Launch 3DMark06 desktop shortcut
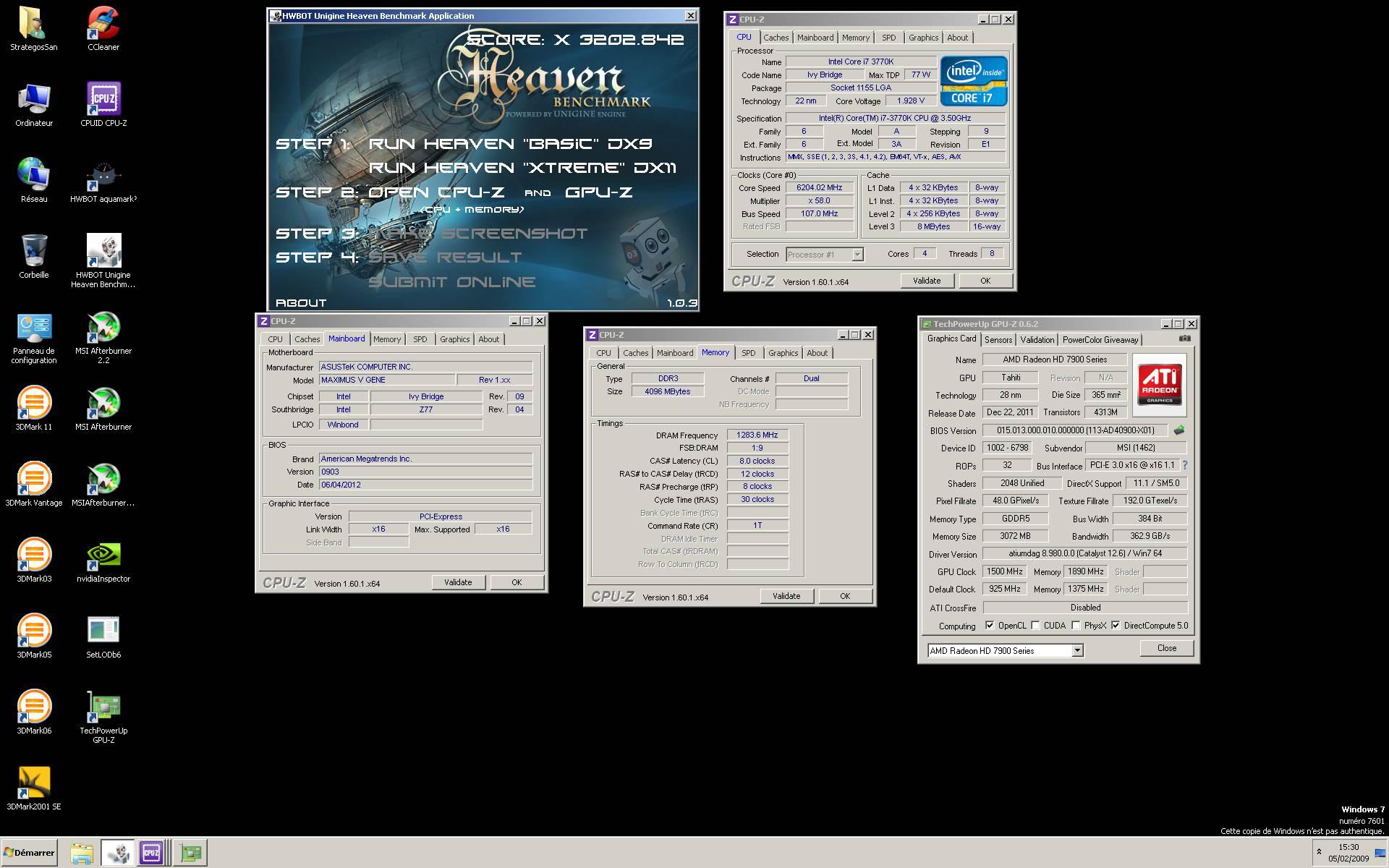Screen dimensions: 1389x868 [34, 712]
